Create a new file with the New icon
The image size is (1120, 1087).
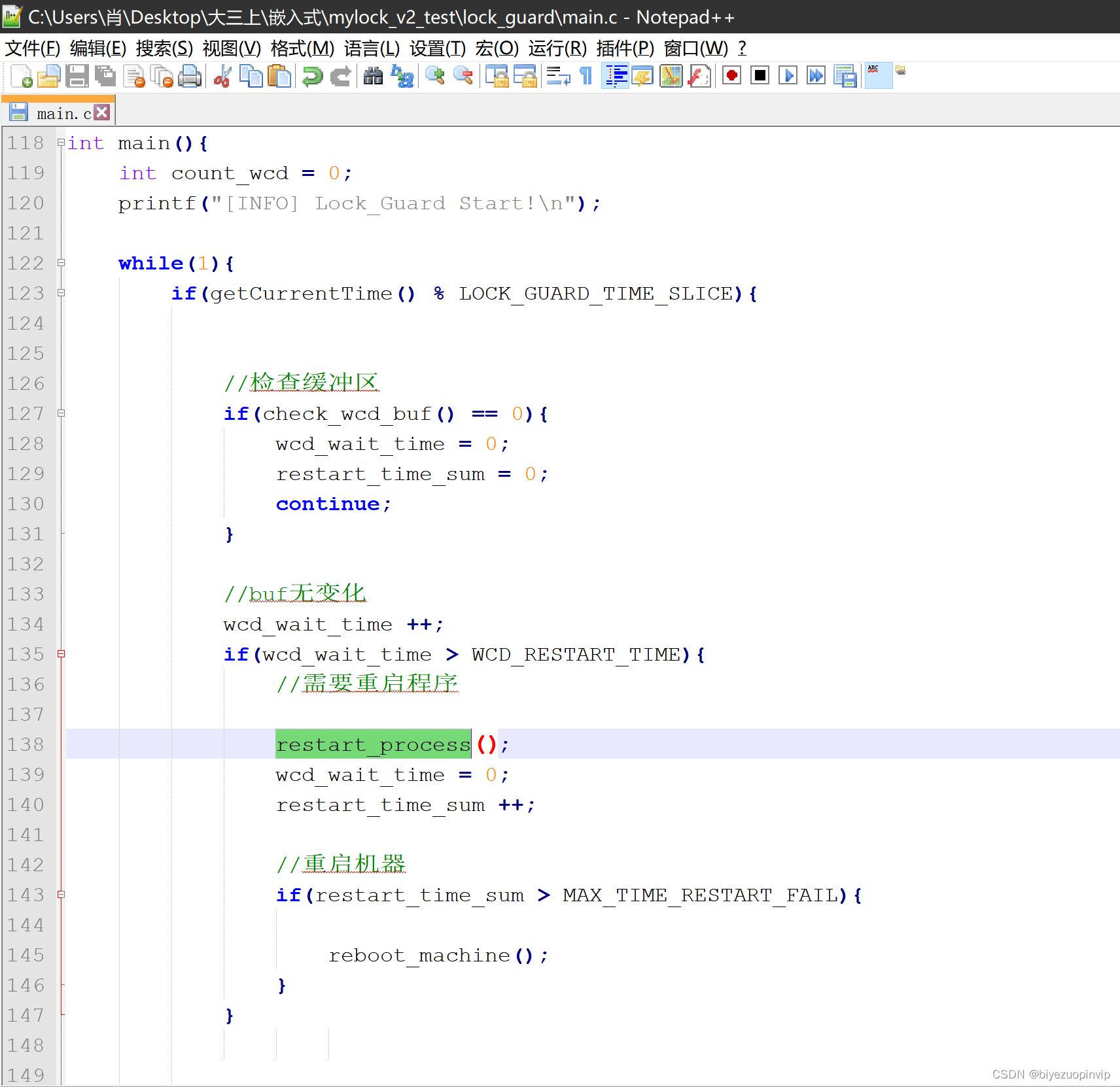click(22, 77)
